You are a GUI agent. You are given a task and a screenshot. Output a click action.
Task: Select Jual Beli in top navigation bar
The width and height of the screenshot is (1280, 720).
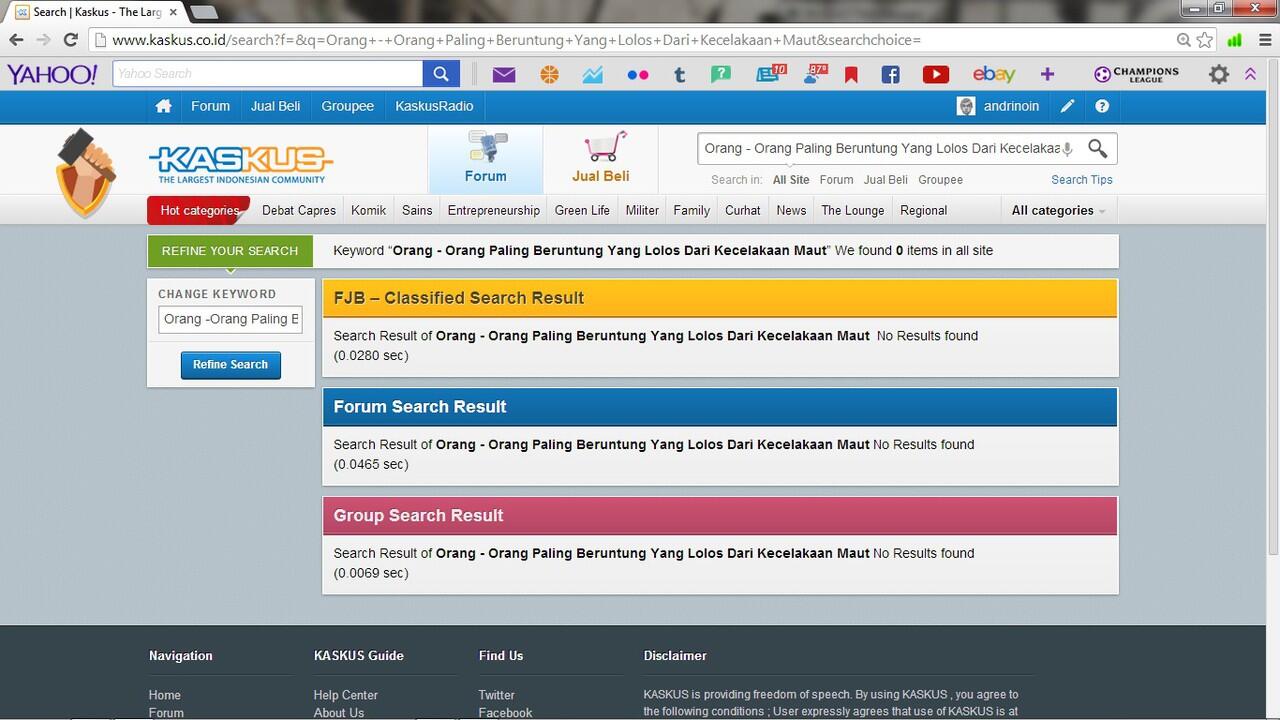coord(276,106)
